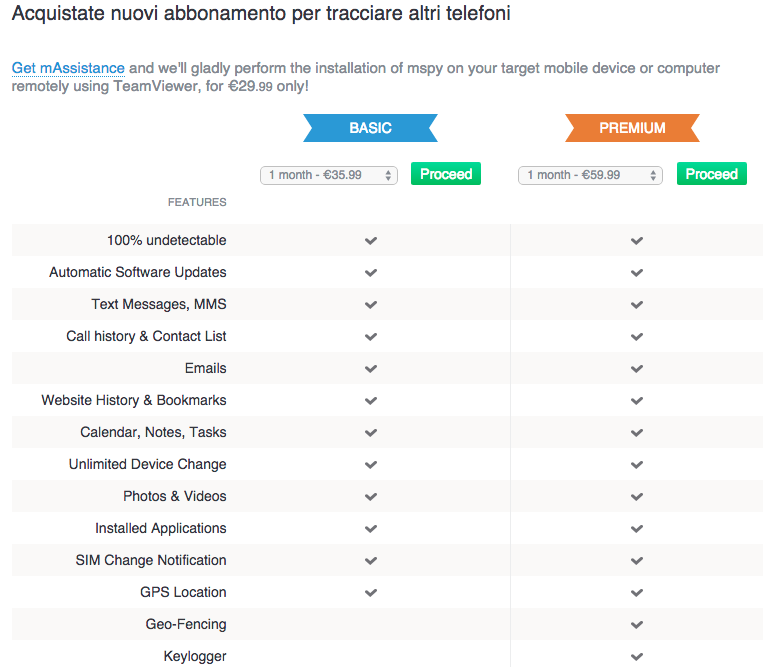Click the Get mAssistance link
This screenshot has height=667, width=763.
(x=68, y=68)
